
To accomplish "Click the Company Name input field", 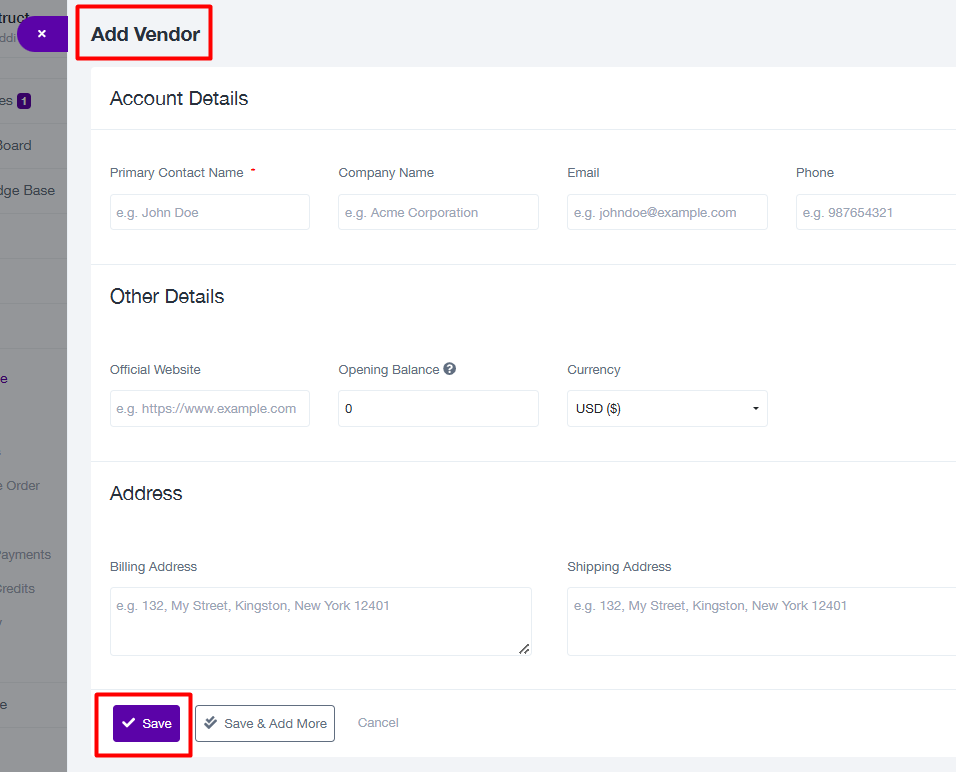I will tap(438, 212).
